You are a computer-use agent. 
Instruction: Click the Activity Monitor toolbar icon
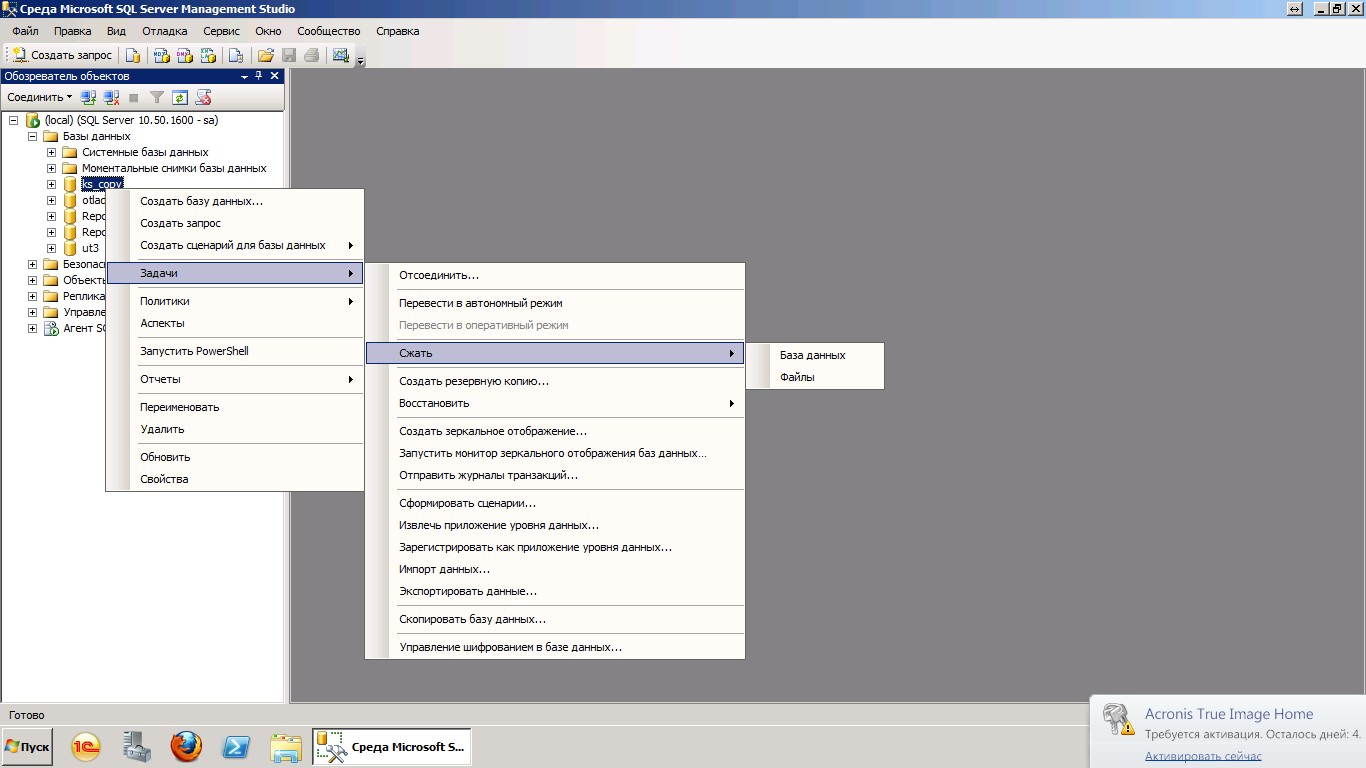tap(341, 55)
